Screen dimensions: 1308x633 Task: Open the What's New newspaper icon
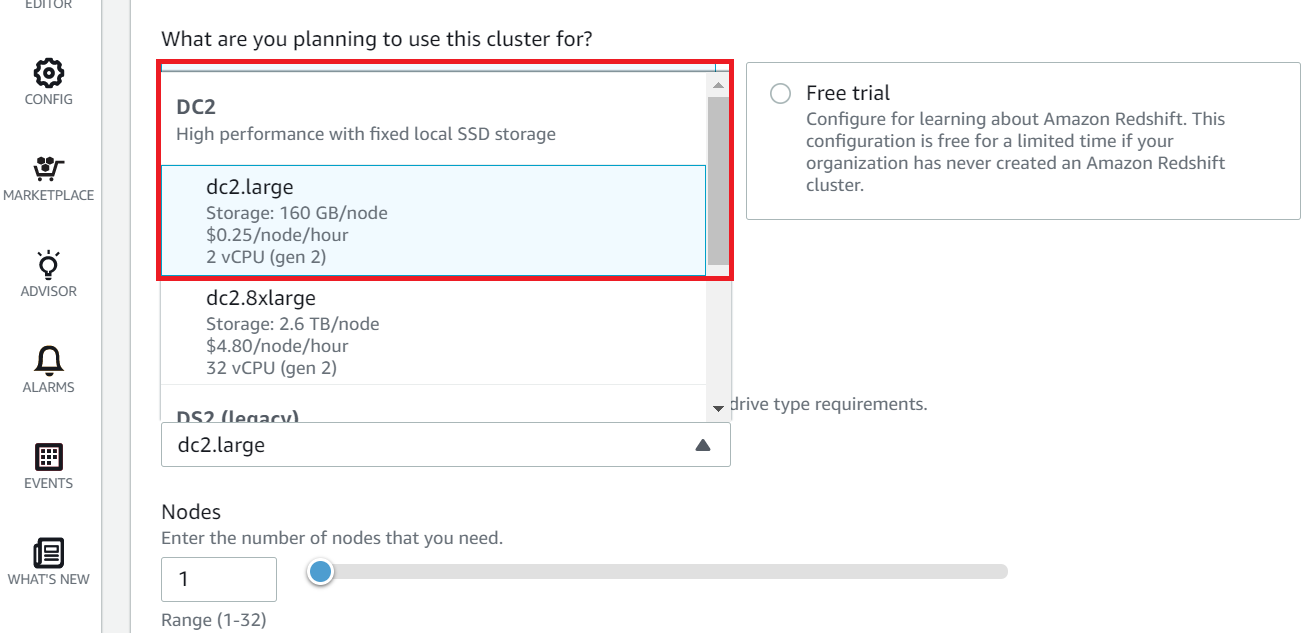[48, 553]
